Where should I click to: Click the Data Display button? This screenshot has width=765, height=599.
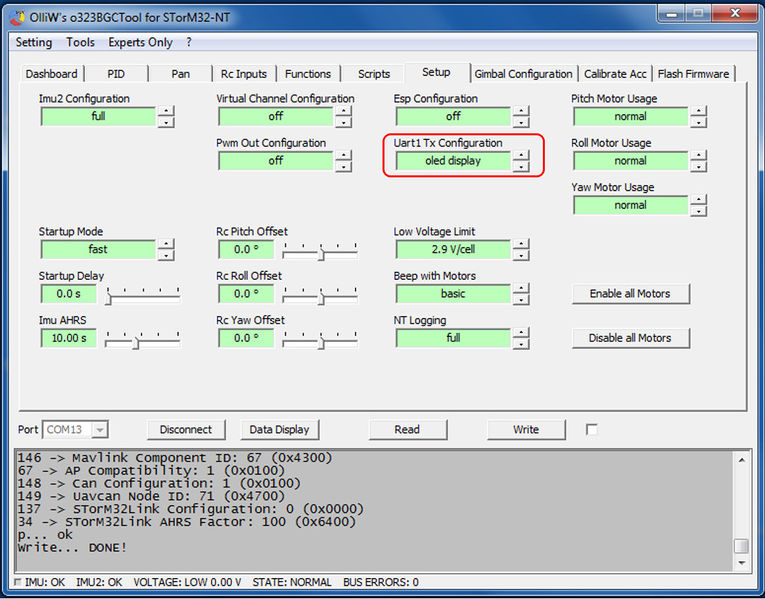279,430
